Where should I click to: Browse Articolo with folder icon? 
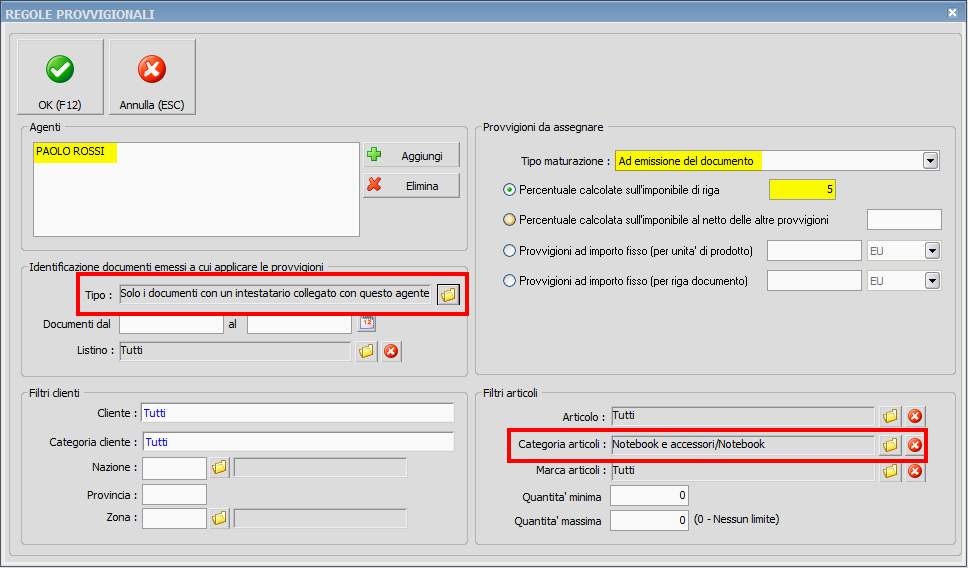tap(890, 416)
